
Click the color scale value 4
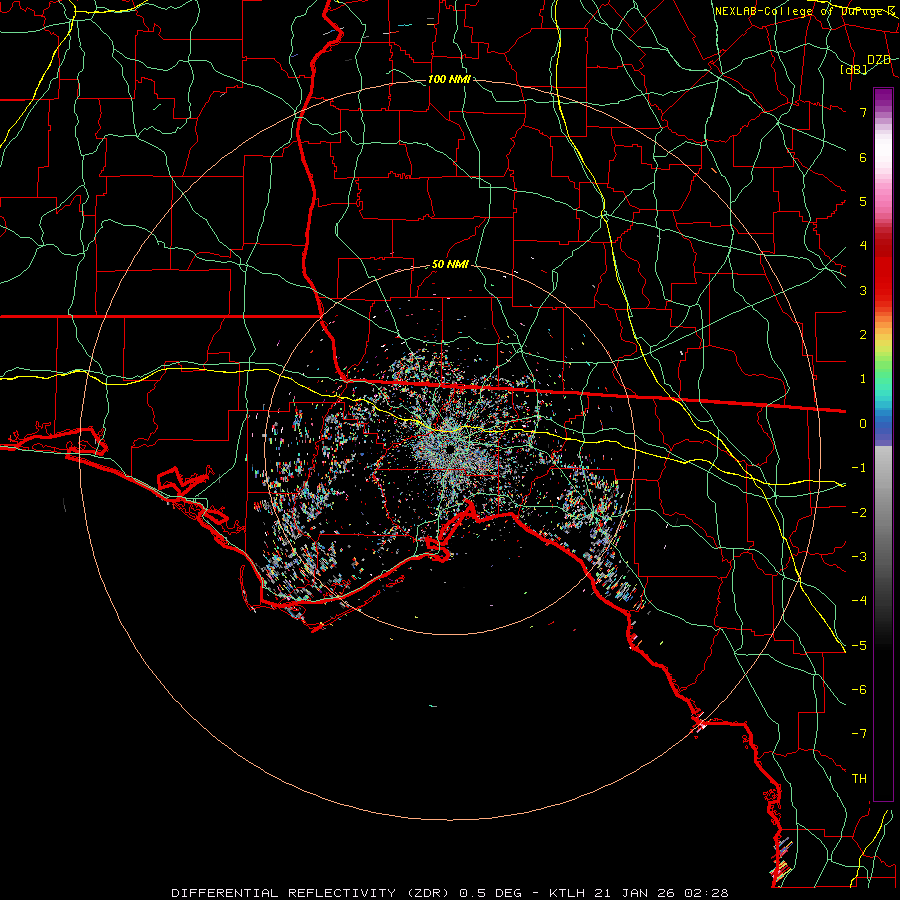863,246
